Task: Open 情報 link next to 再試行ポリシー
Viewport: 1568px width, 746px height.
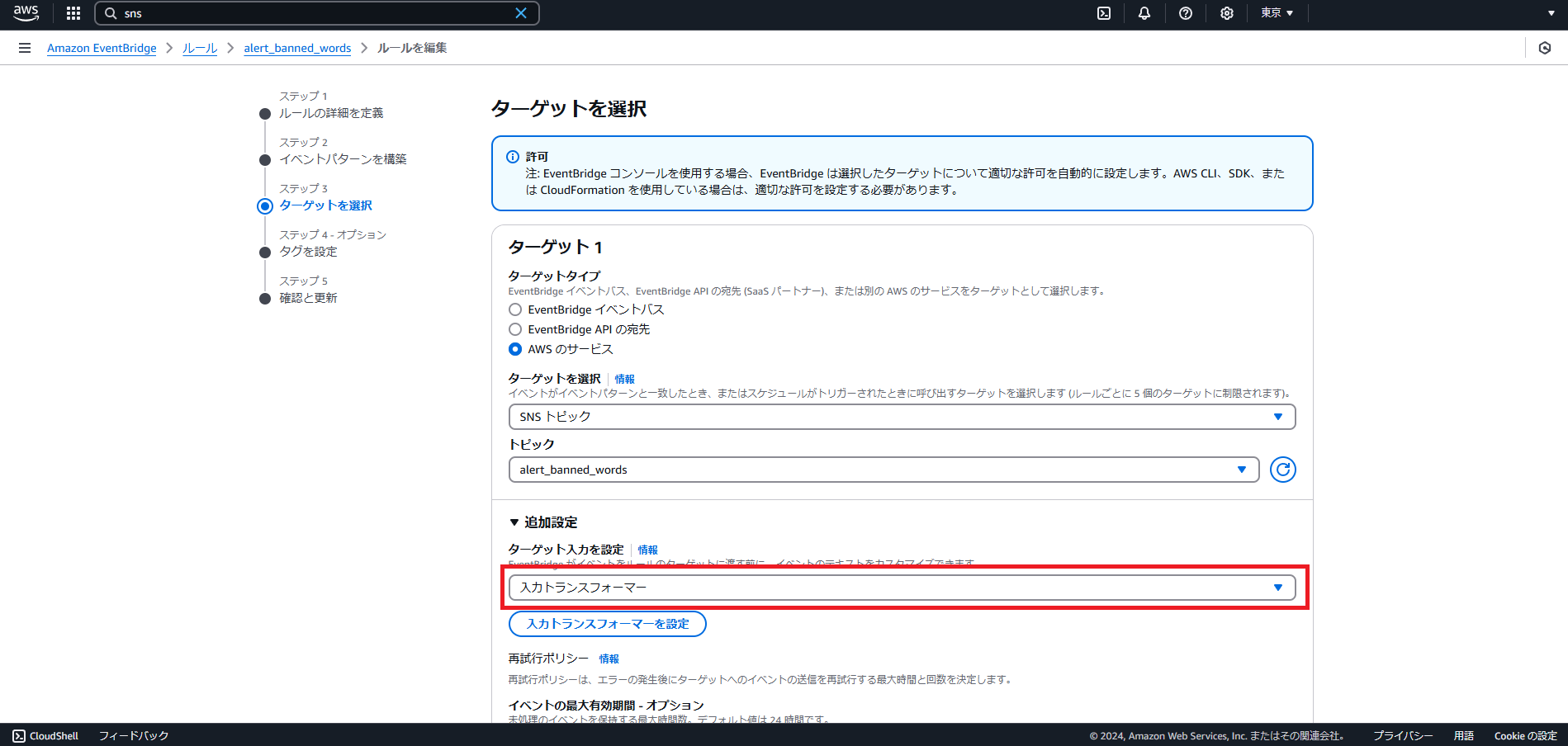Action: tap(609, 659)
